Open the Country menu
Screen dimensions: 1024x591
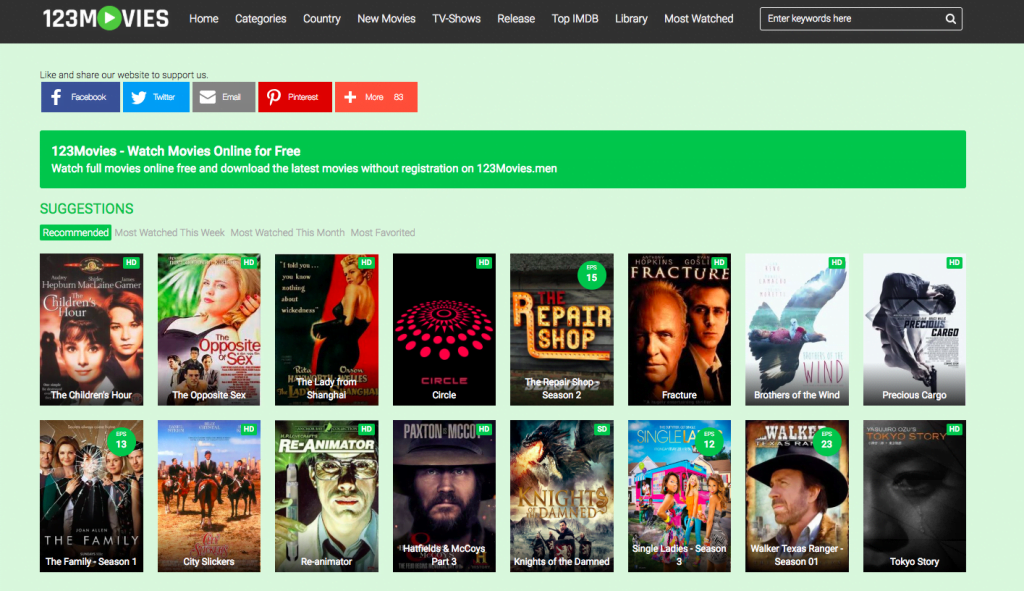coord(322,19)
